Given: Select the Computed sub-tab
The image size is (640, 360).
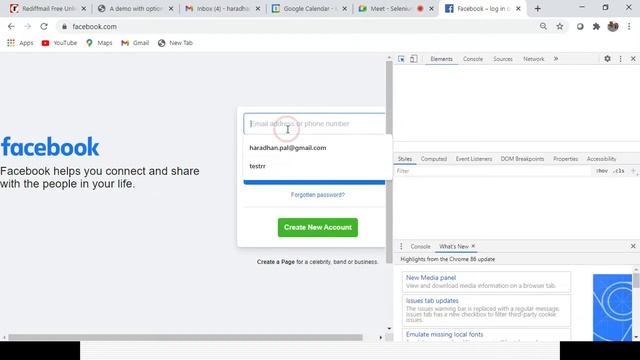Looking at the screenshot, I should [433, 159].
